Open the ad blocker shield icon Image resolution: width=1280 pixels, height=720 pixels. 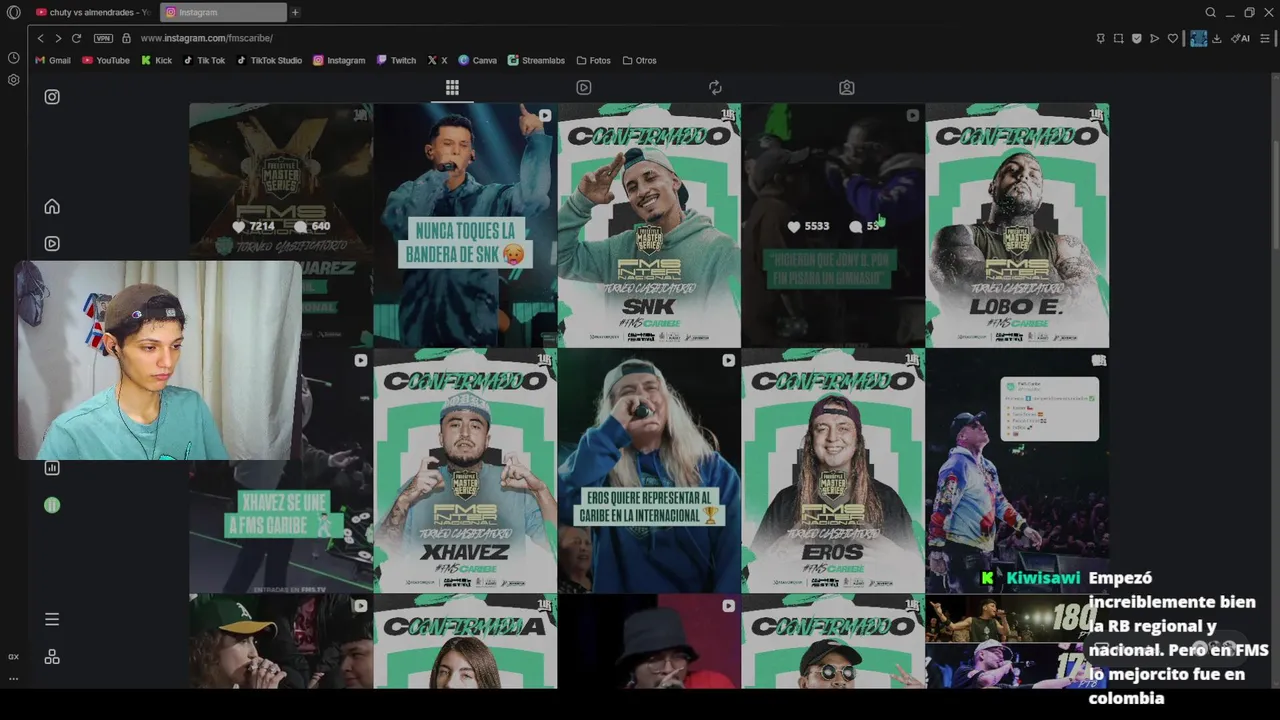click(1137, 38)
